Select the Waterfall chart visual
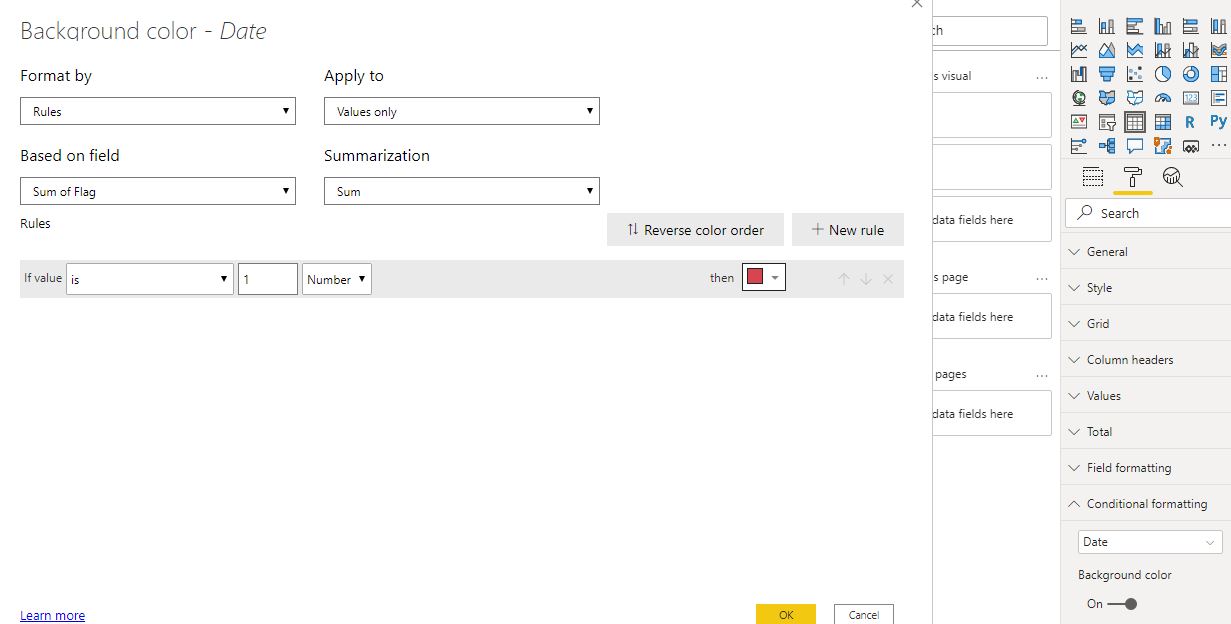 coord(1079,74)
